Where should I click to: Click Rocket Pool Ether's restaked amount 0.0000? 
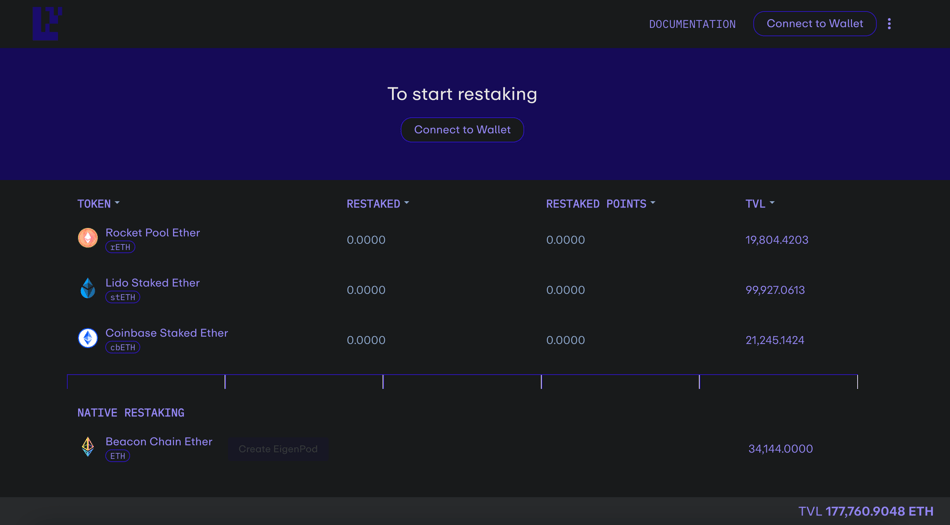tap(366, 240)
